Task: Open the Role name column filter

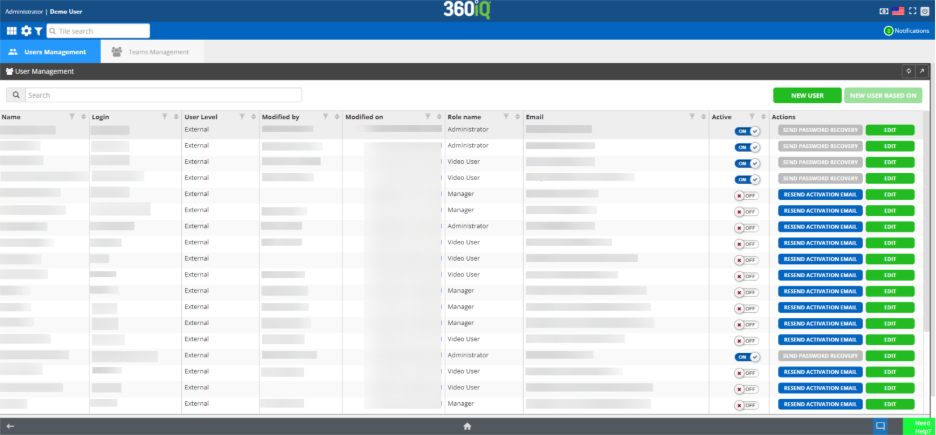Action: pyautogui.click(x=507, y=117)
